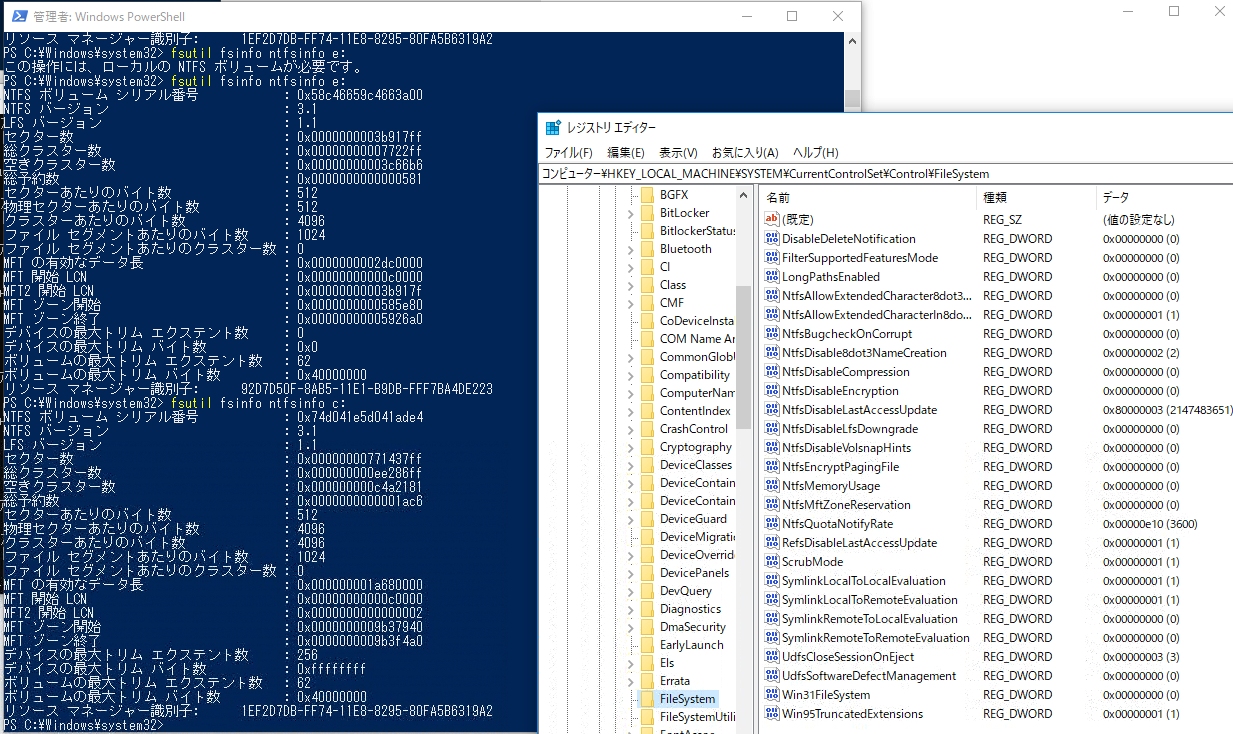Click the (既定) string value icon

[771, 219]
